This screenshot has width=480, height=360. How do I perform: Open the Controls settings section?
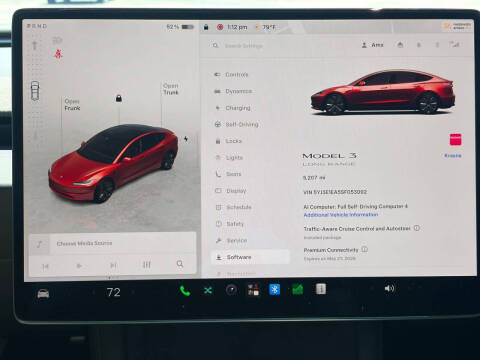tap(232, 75)
